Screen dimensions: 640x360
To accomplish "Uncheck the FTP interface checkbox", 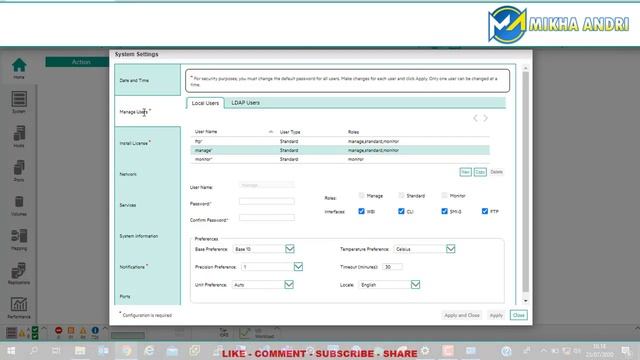I will 485,211.
